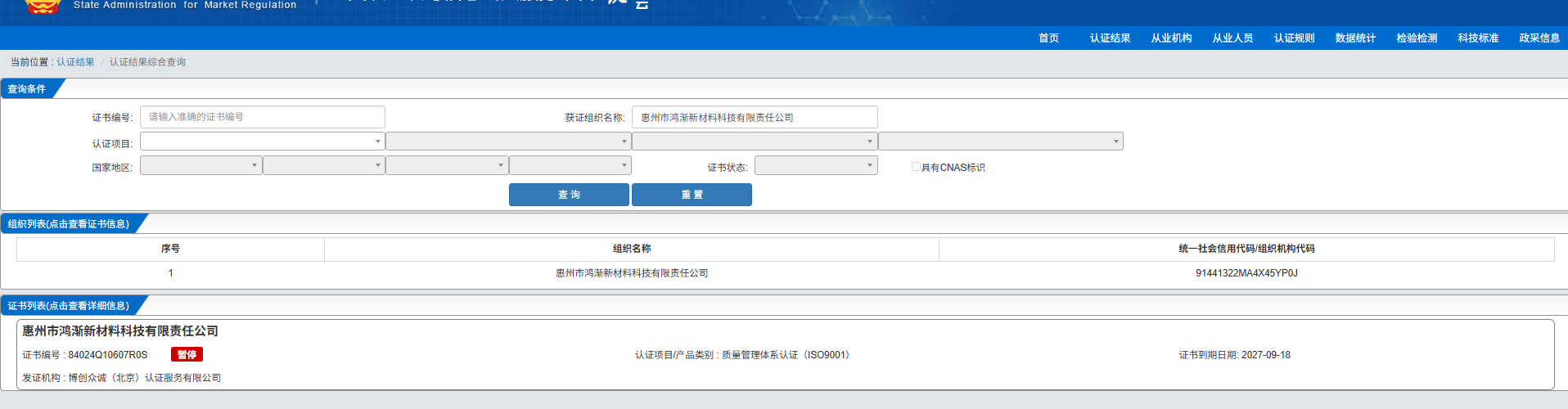The height and width of the screenshot is (409, 1568).
Task: Click the red 暂停 status badge
Action: [x=187, y=354]
